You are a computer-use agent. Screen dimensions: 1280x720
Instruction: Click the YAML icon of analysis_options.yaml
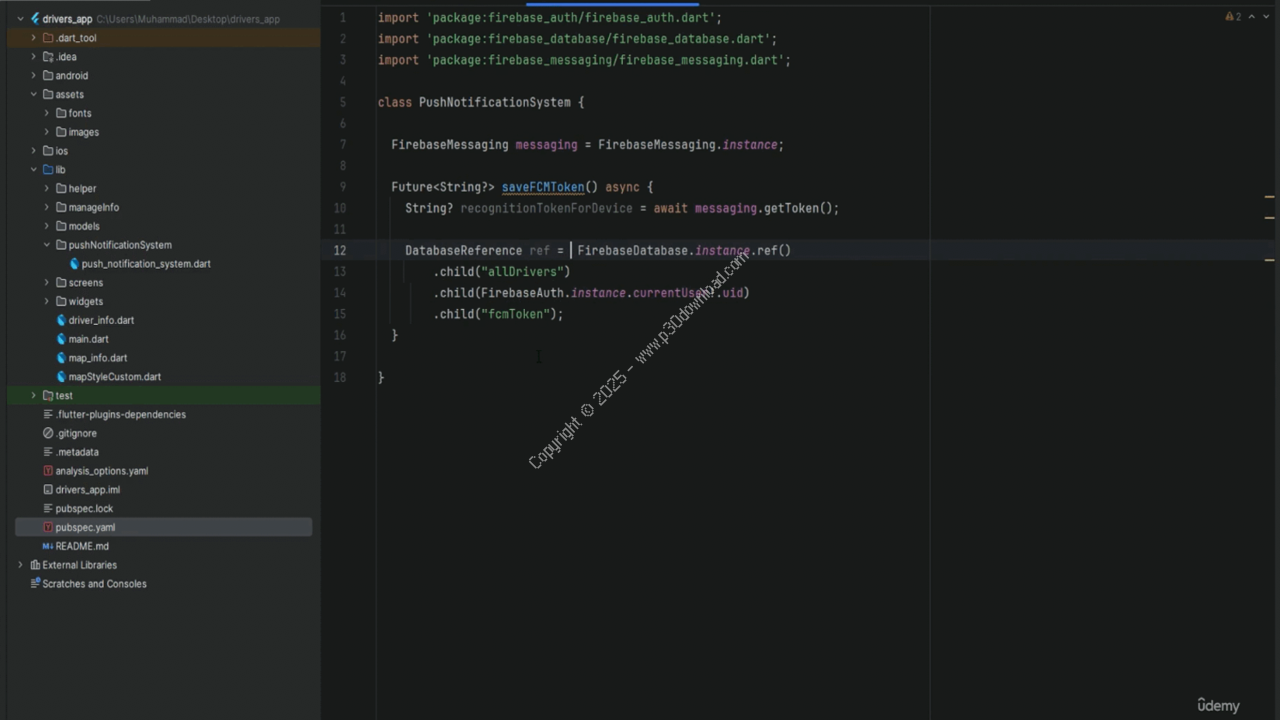[x=48, y=471]
